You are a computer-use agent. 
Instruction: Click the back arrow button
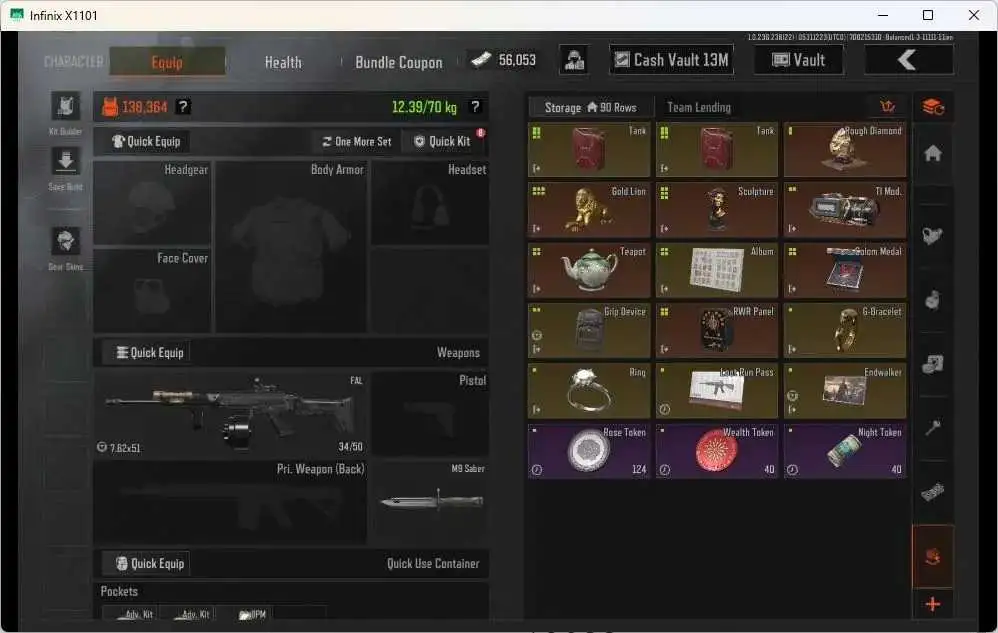click(x=908, y=60)
